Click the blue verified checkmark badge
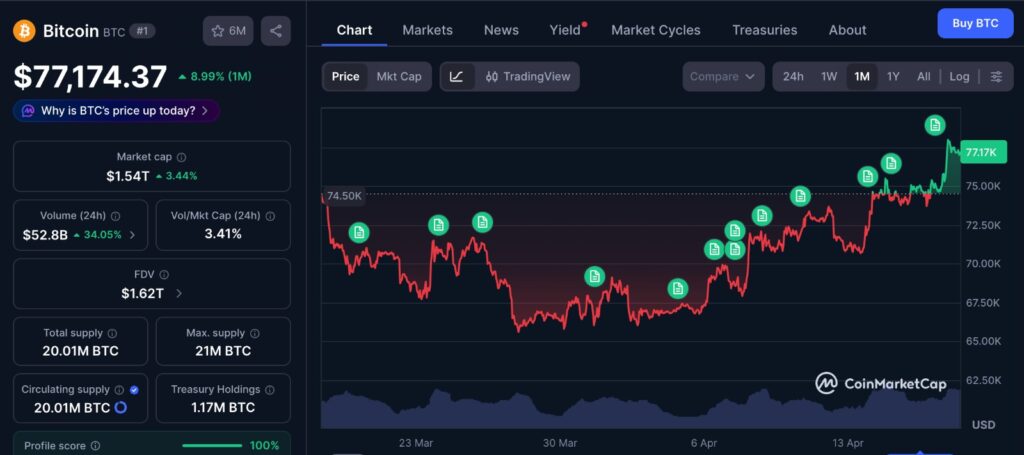 (x=134, y=390)
